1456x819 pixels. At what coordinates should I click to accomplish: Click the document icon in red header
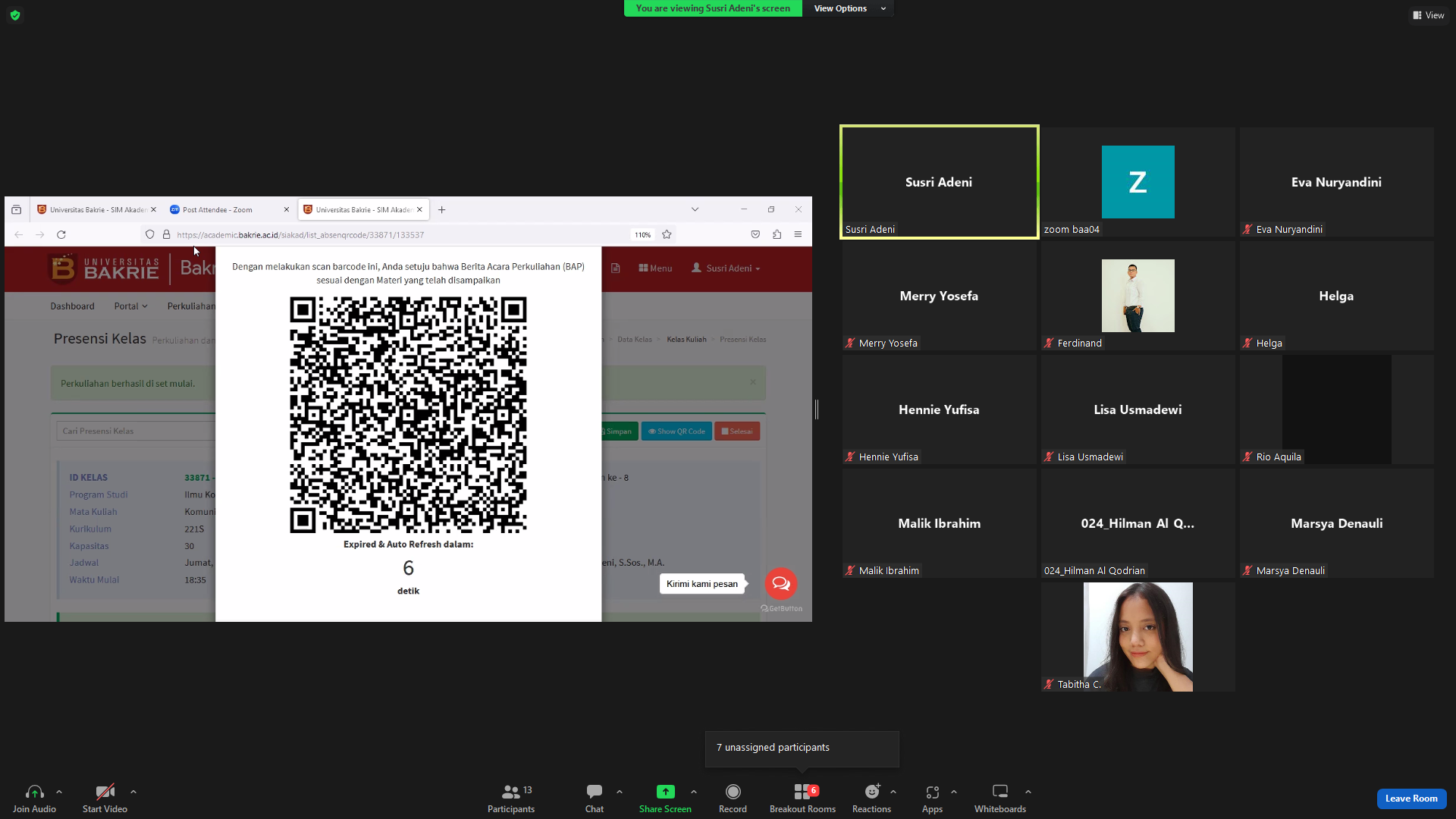click(x=616, y=268)
